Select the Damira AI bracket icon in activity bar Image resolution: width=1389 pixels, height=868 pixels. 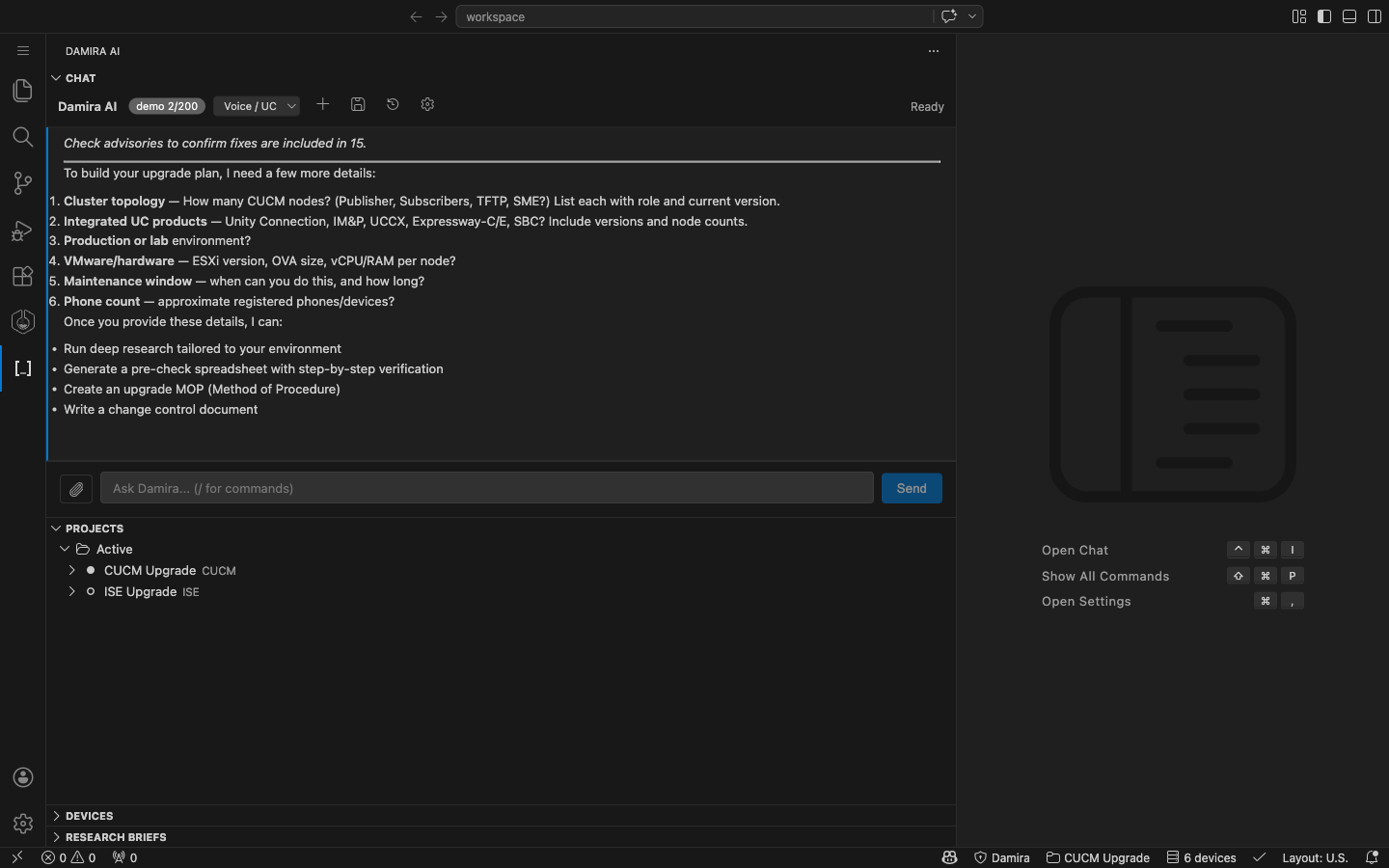tap(23, 368)
